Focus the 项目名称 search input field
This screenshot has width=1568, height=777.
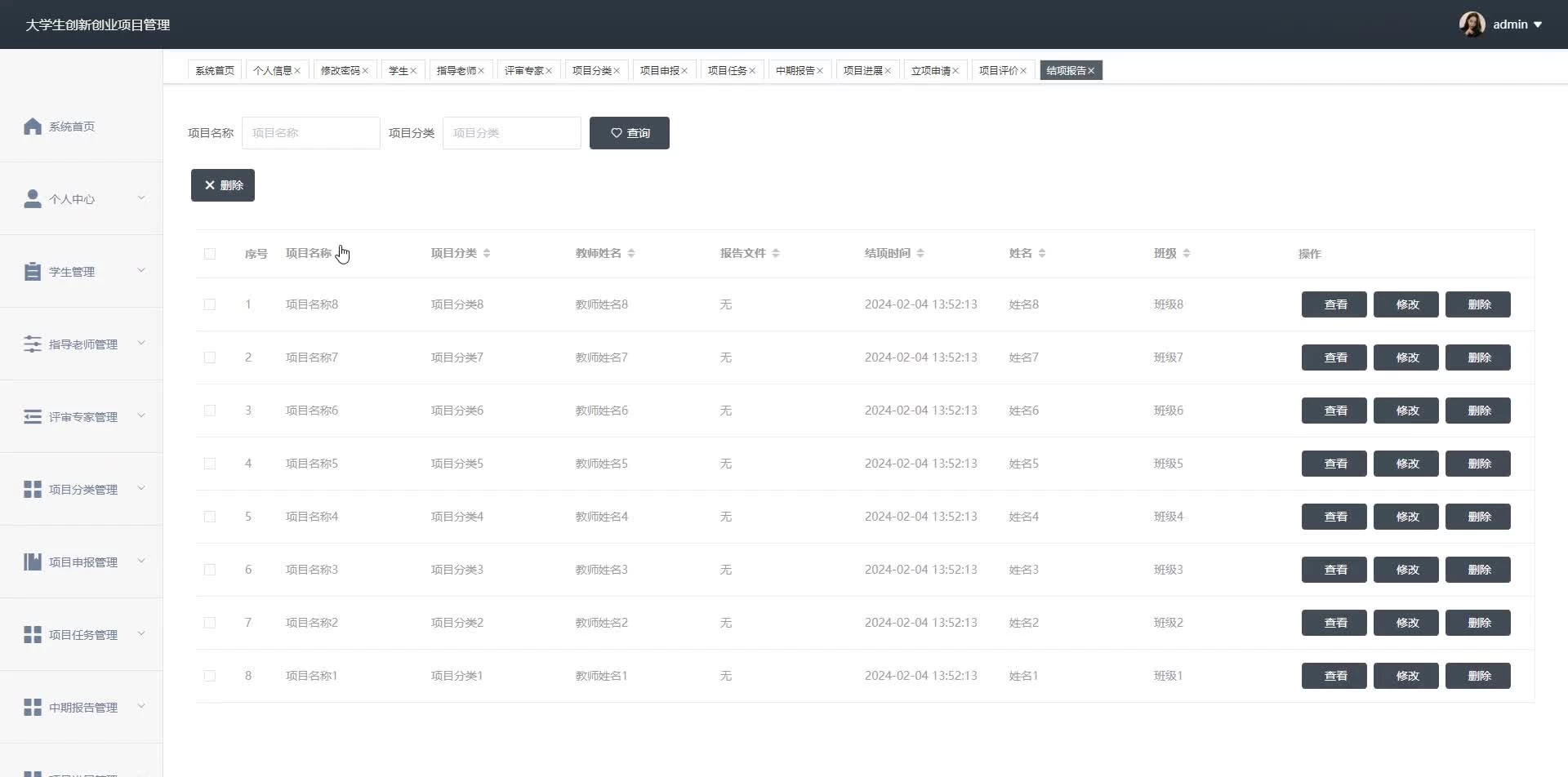point(311,133)
